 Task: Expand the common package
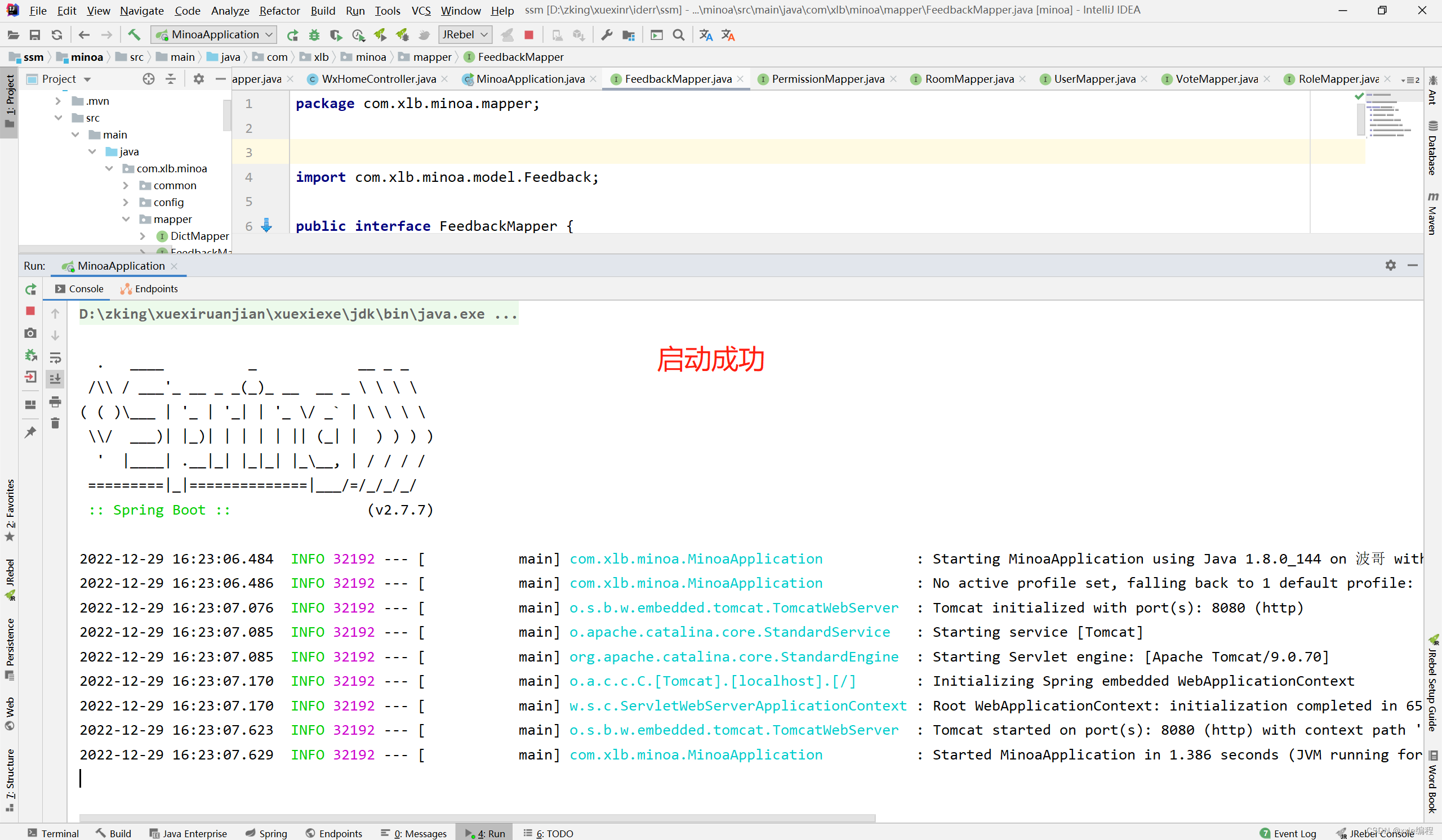[126, 185]
